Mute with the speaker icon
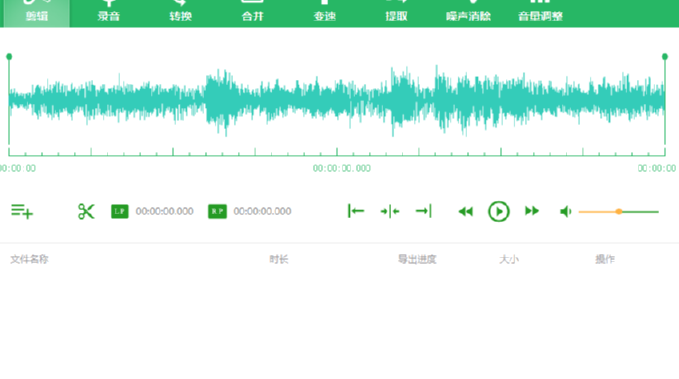 tap(566, 211)
